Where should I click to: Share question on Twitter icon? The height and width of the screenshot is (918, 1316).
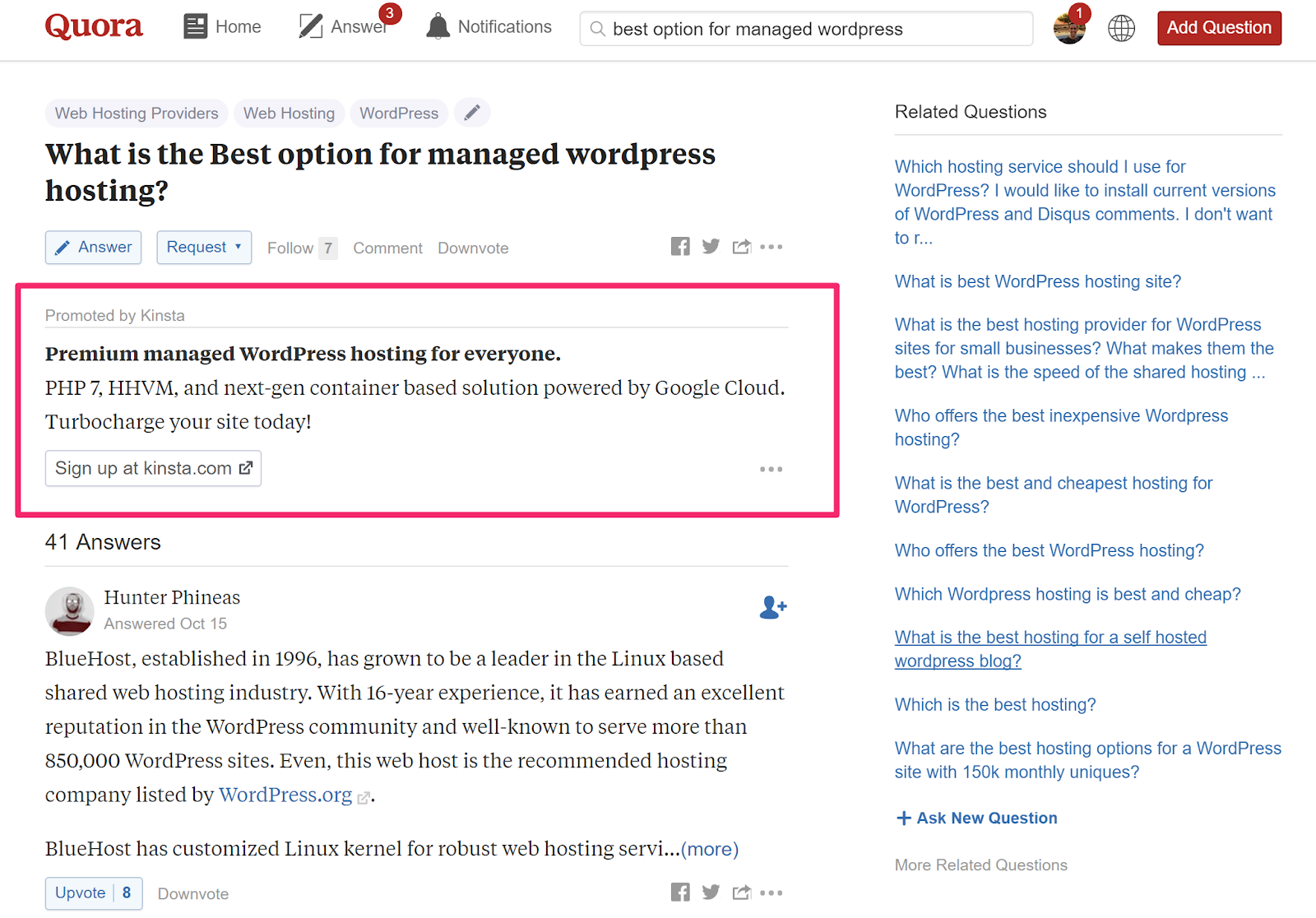click(x=711, y=247)
